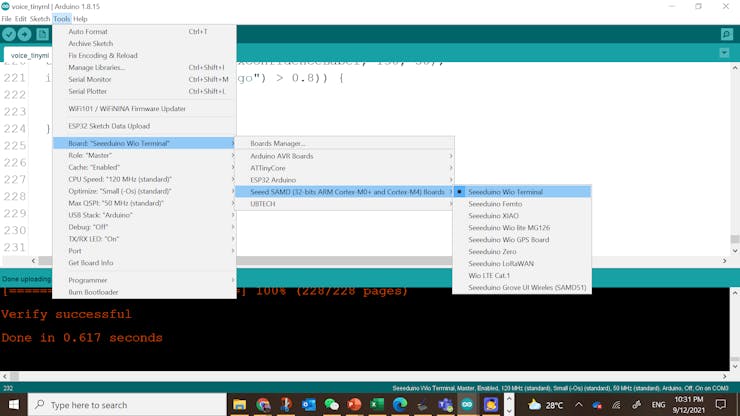Switch to the voice_tinyml sketch tab
Image resolution: width=740 pixels, height=416 pixels.
[28, 55]
